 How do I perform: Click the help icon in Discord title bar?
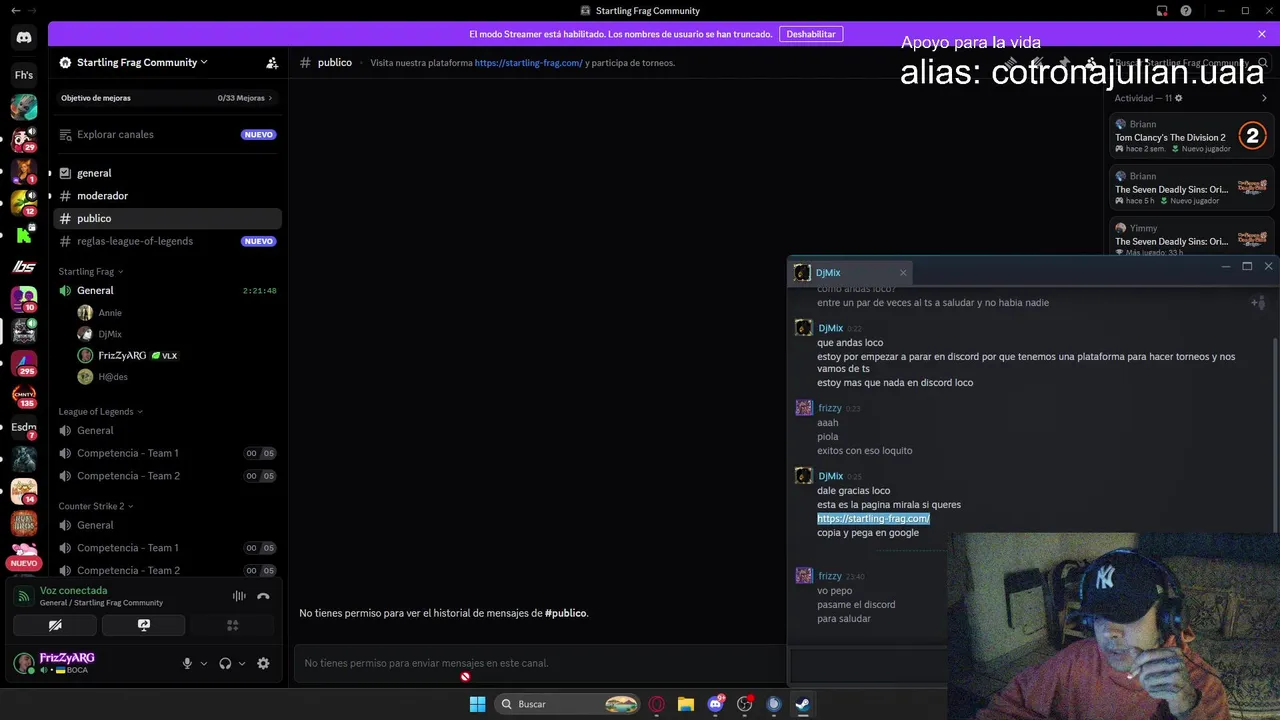(x=1186, y=11)
